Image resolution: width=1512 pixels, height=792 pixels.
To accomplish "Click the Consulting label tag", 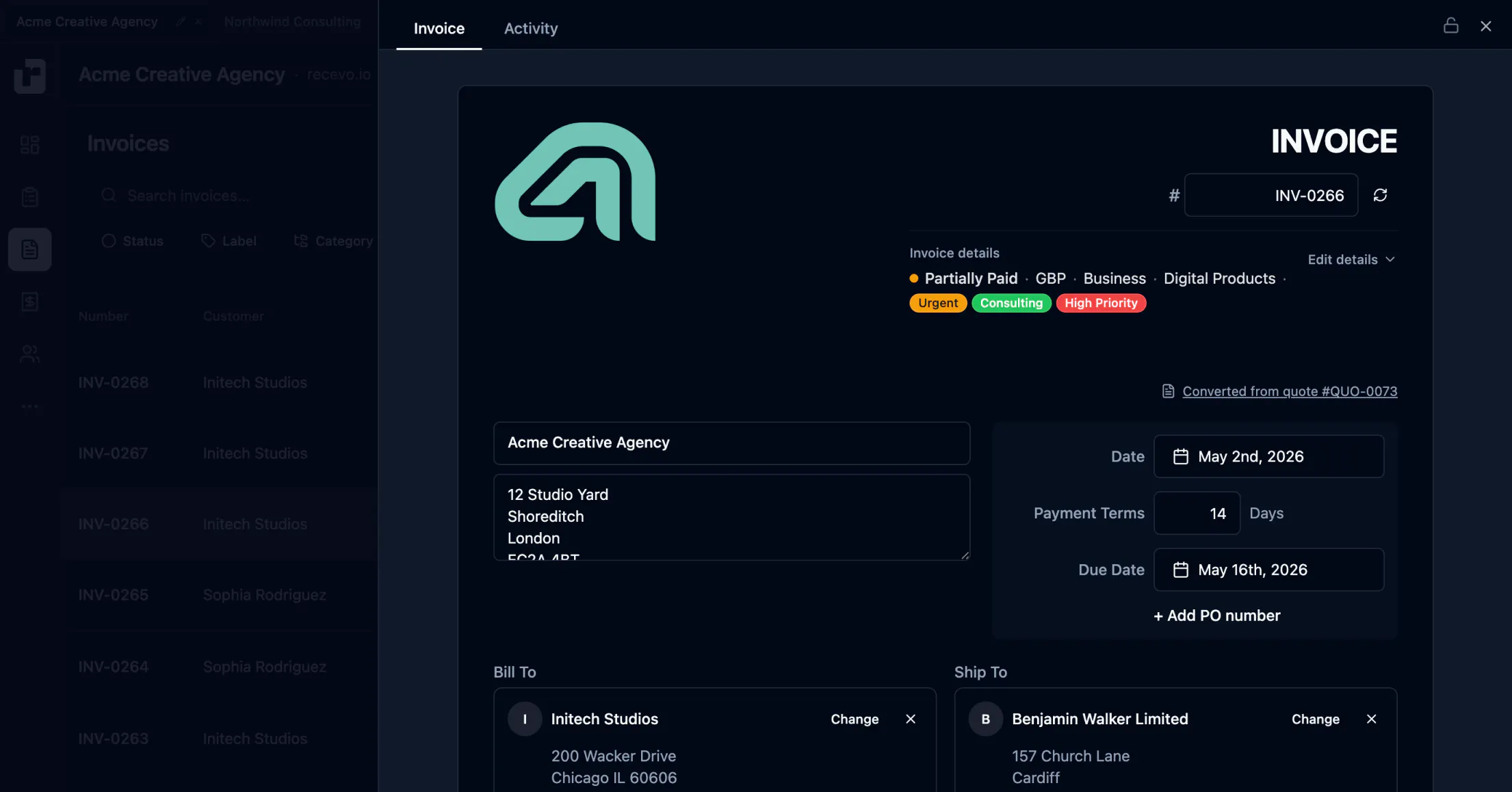I will tap(1011, 303).
